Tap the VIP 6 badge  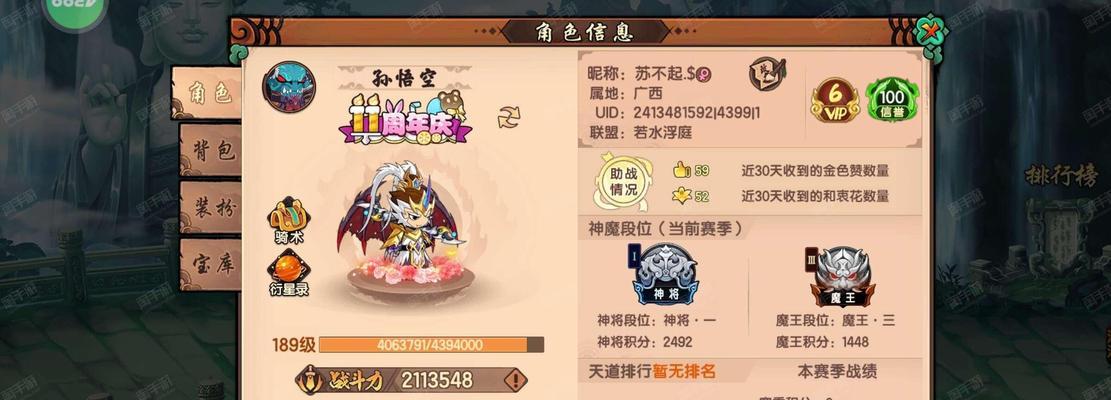tap(836, 101)
